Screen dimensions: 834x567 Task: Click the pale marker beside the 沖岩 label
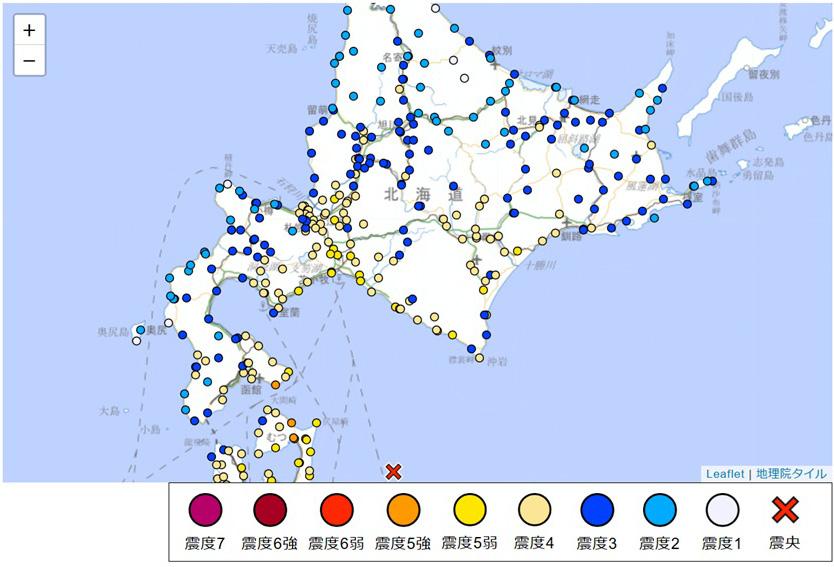click(479, 358)
